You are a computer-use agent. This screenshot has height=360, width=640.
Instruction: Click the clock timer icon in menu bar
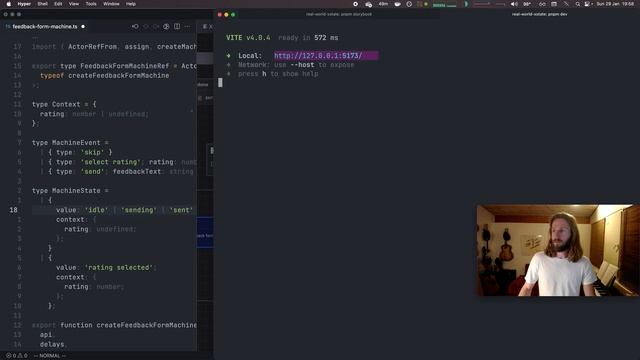click(409, 4)
